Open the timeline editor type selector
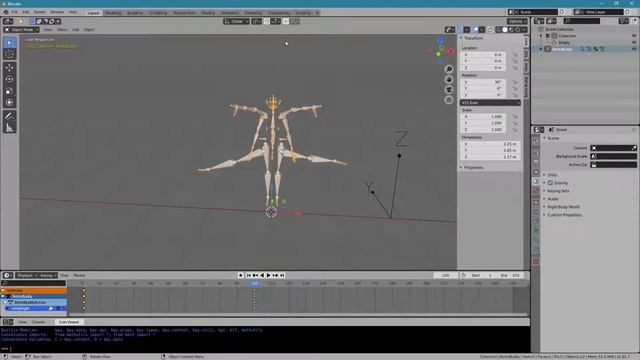Screen dimensions: 640x360 (8, 276)
